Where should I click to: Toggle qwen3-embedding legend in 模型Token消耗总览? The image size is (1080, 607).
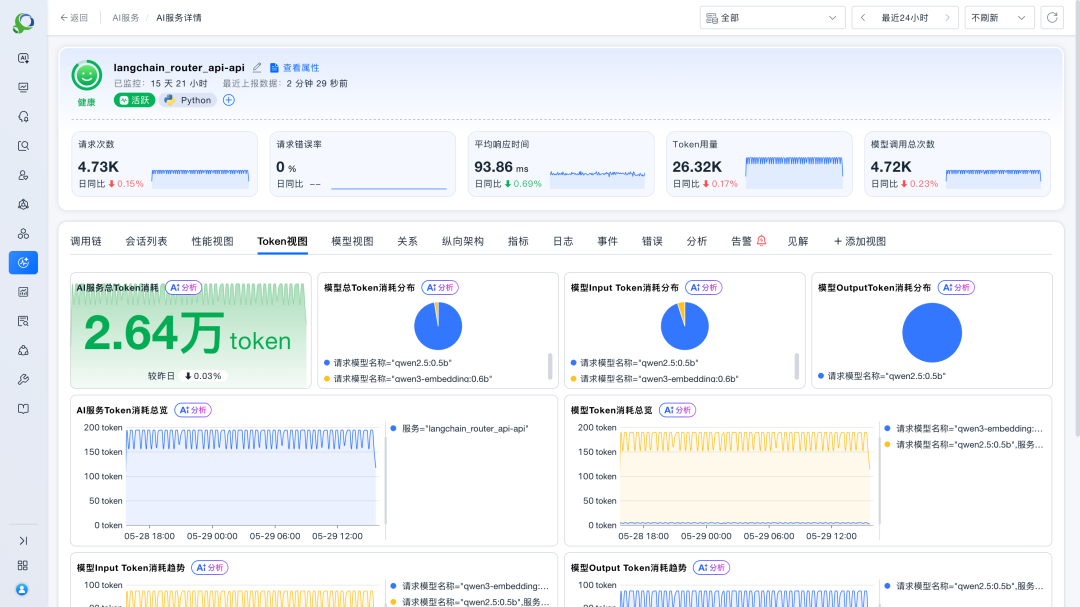click(964, 429)
